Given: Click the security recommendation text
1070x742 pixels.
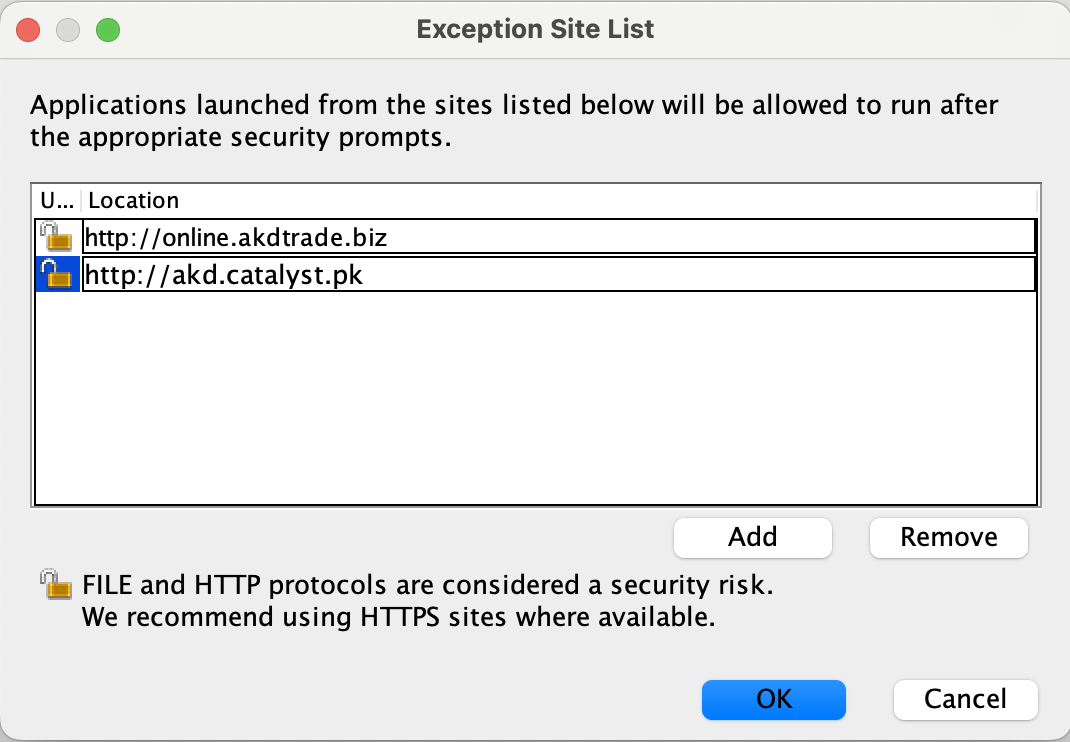Looking at the screenshot, I should tap(400, 600).
